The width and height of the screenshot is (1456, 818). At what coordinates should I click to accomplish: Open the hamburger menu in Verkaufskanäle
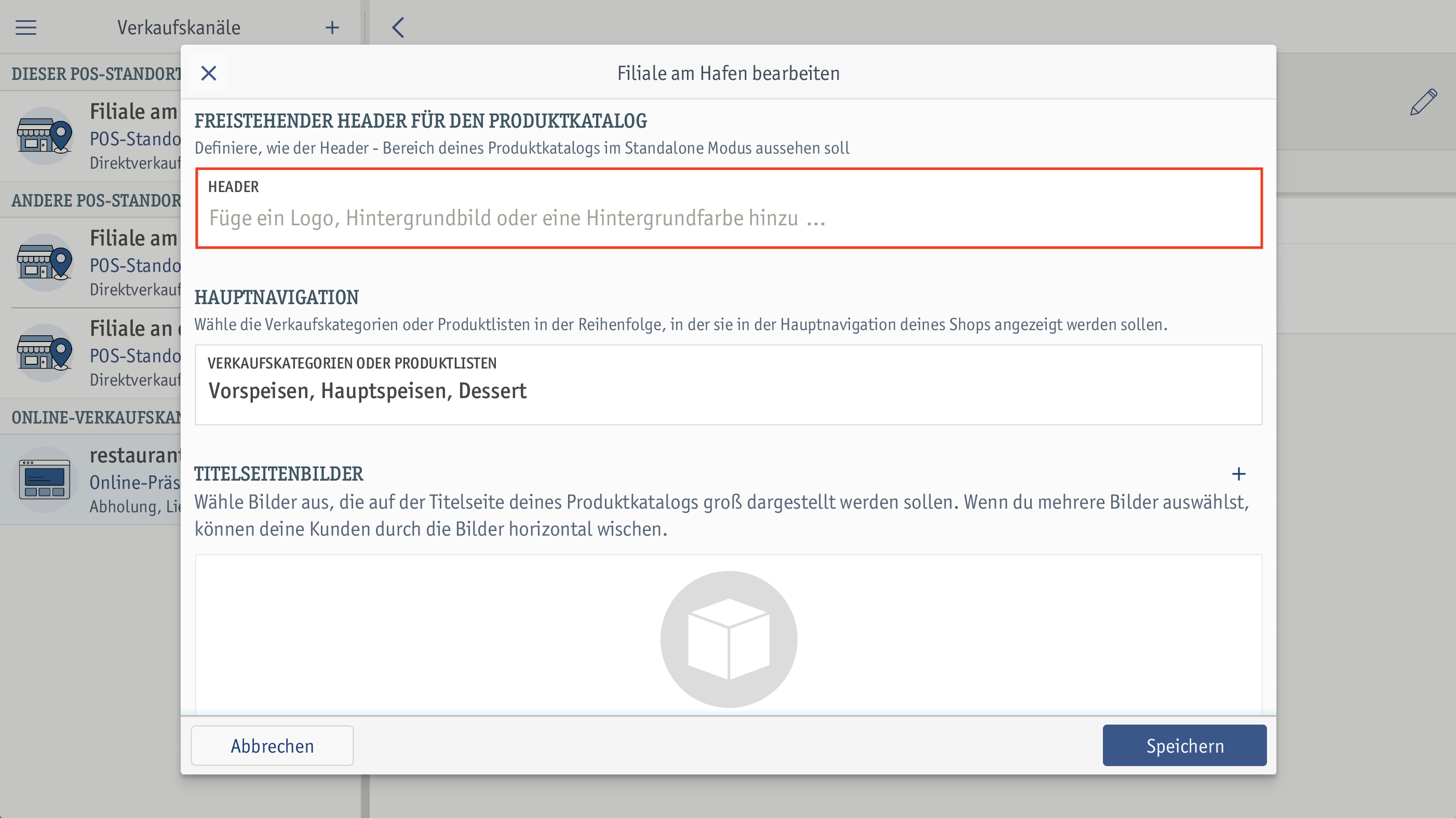click(26, 27)
